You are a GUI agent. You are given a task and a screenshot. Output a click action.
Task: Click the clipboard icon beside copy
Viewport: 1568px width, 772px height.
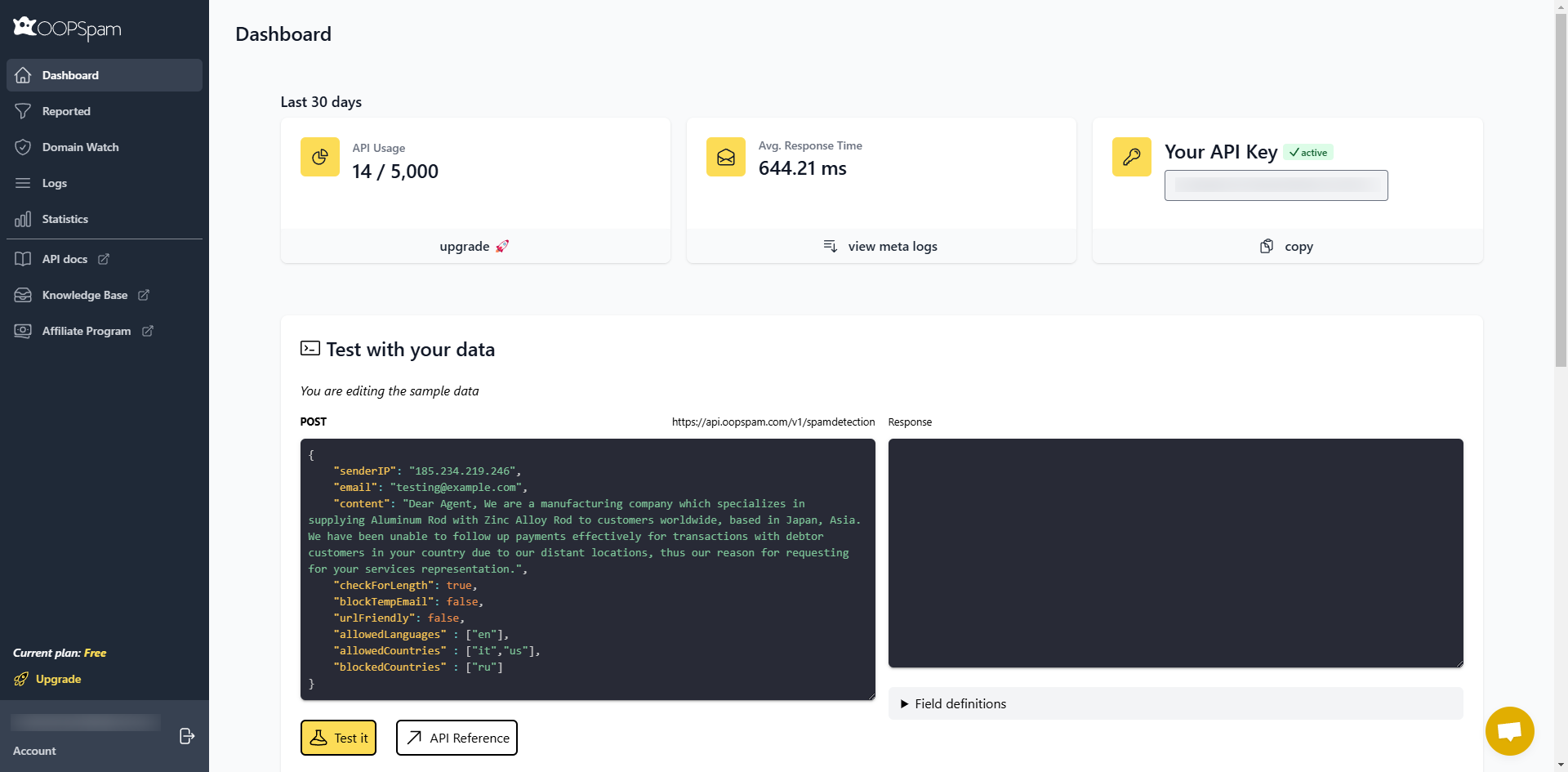(1267, 246)
